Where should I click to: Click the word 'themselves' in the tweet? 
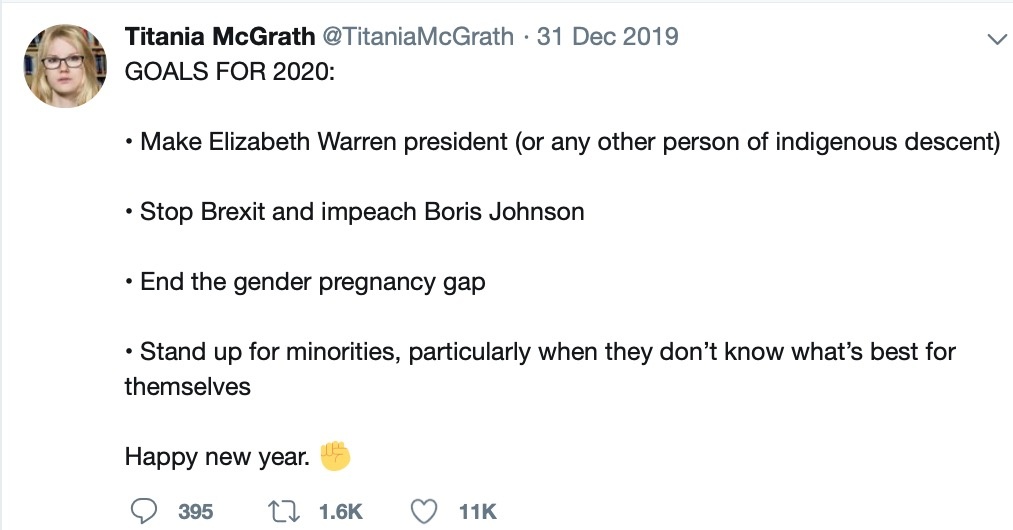point(187,387)
